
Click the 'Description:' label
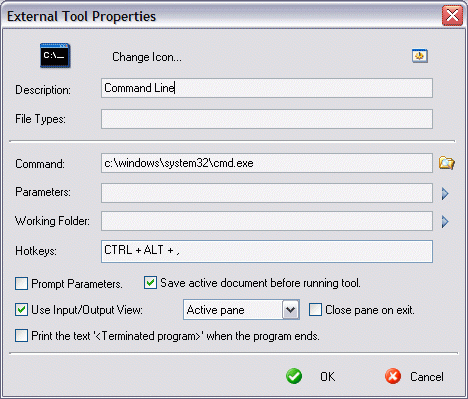[x=43, y=90]
